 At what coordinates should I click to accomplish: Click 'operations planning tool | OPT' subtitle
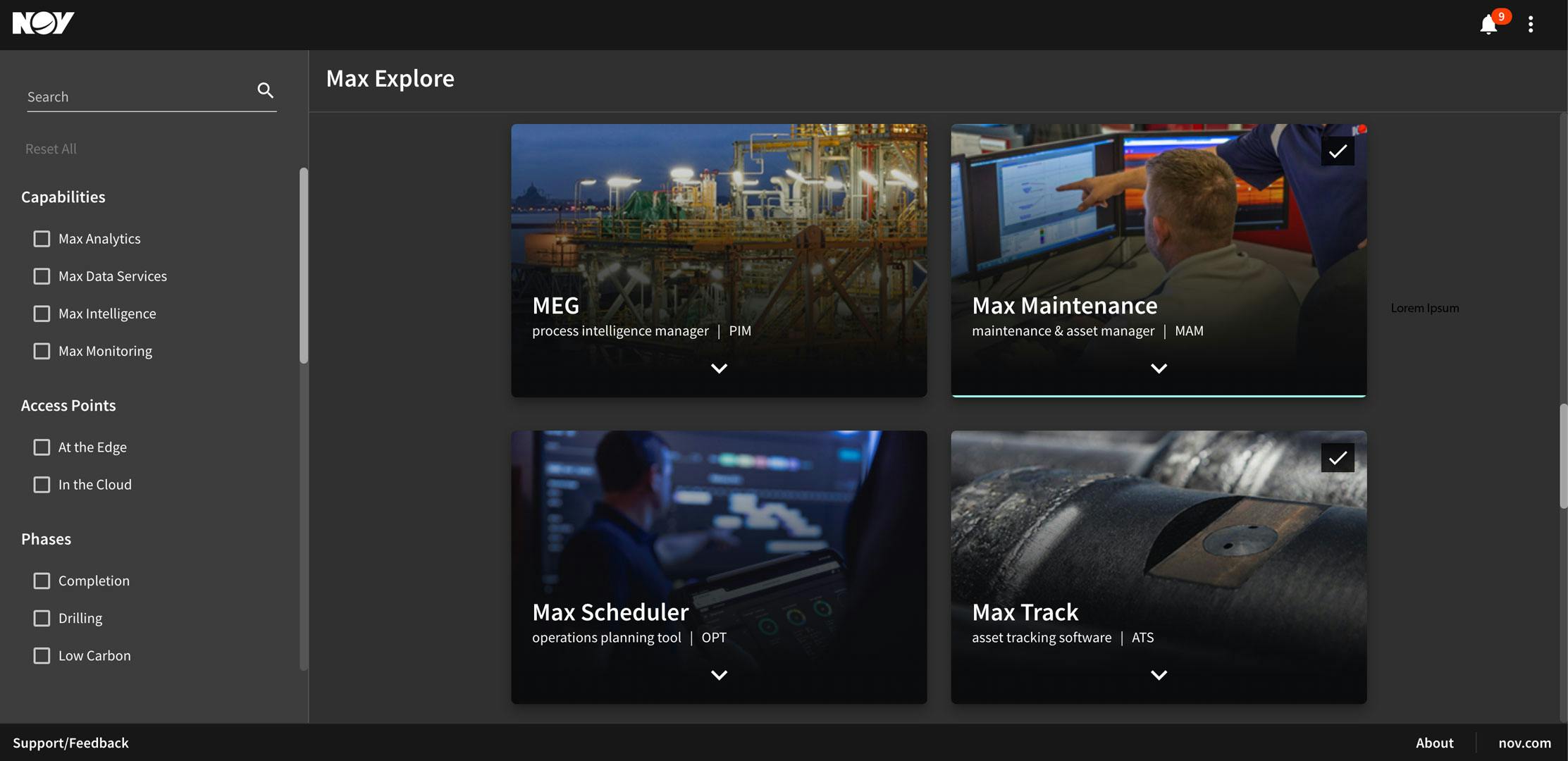tap(629, 637)
